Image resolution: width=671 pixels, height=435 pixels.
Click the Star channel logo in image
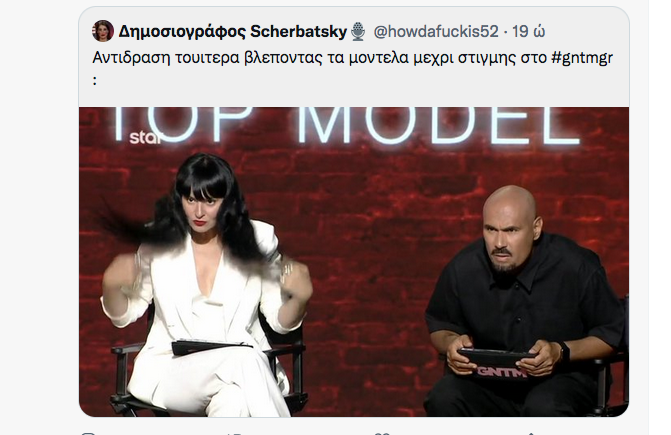(145, 138)
